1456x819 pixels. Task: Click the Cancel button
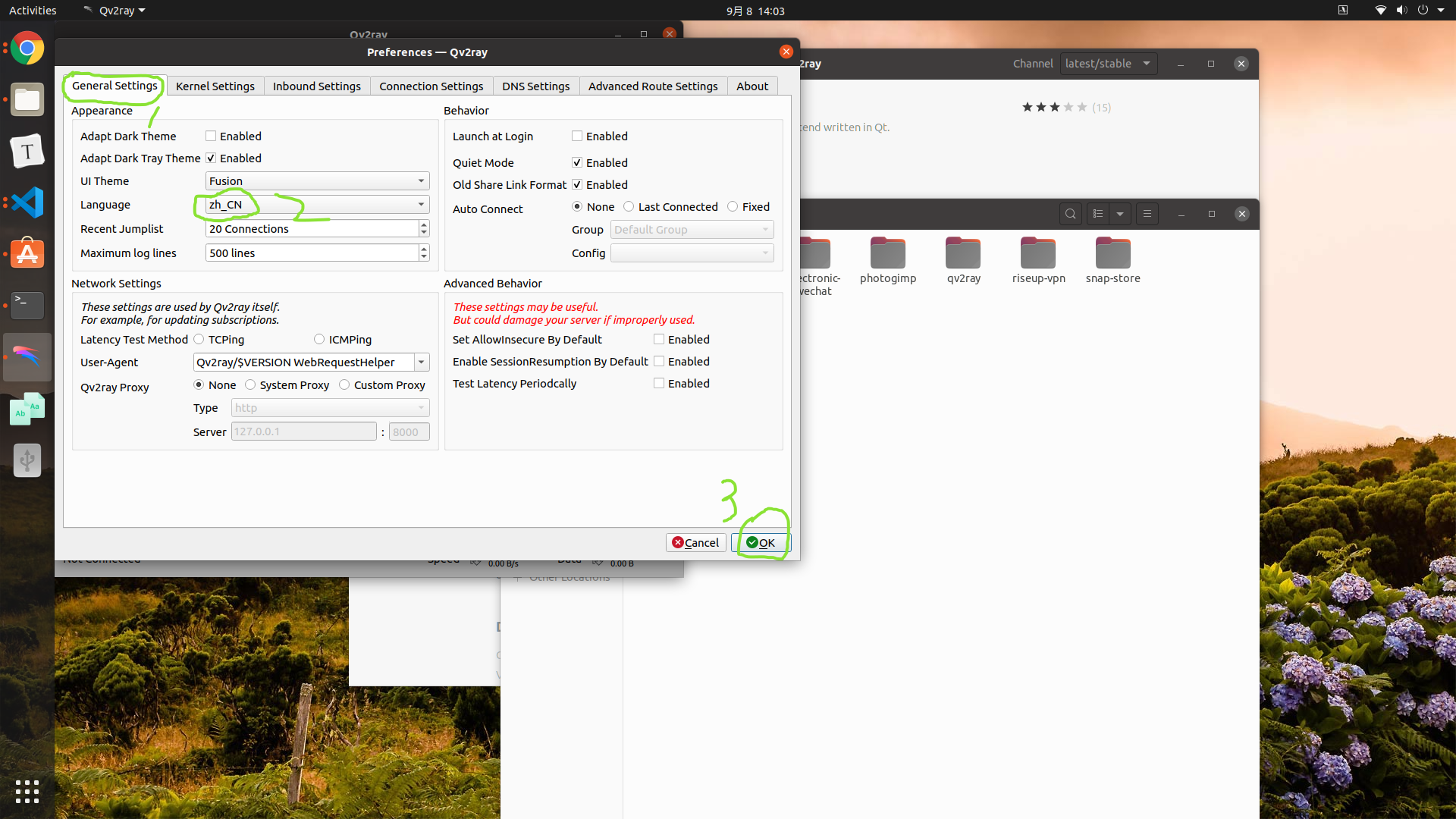tap(695, 542)
